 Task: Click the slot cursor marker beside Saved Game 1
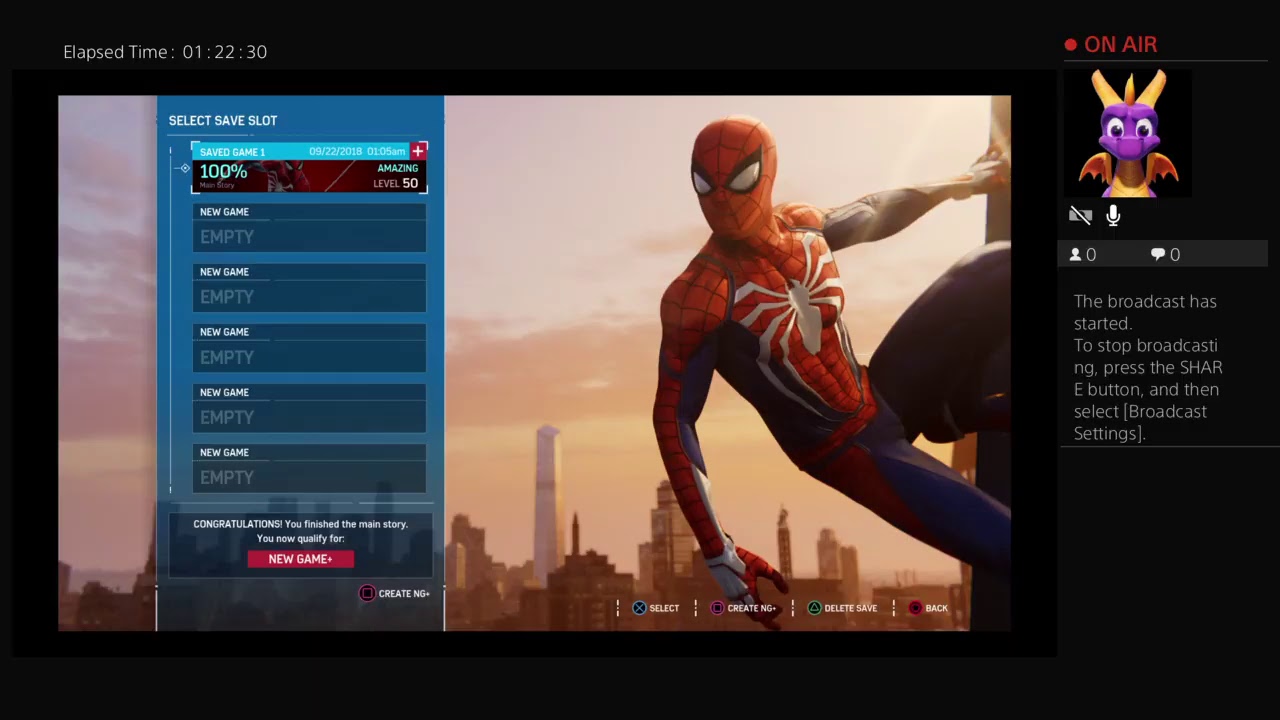click(x=184, y=168)
